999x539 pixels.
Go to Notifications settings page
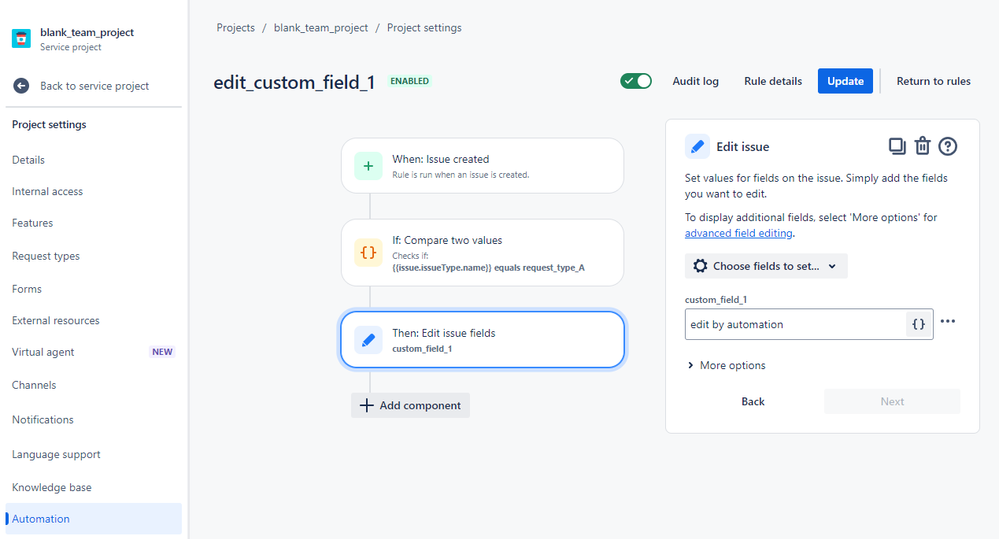(43, 420)
